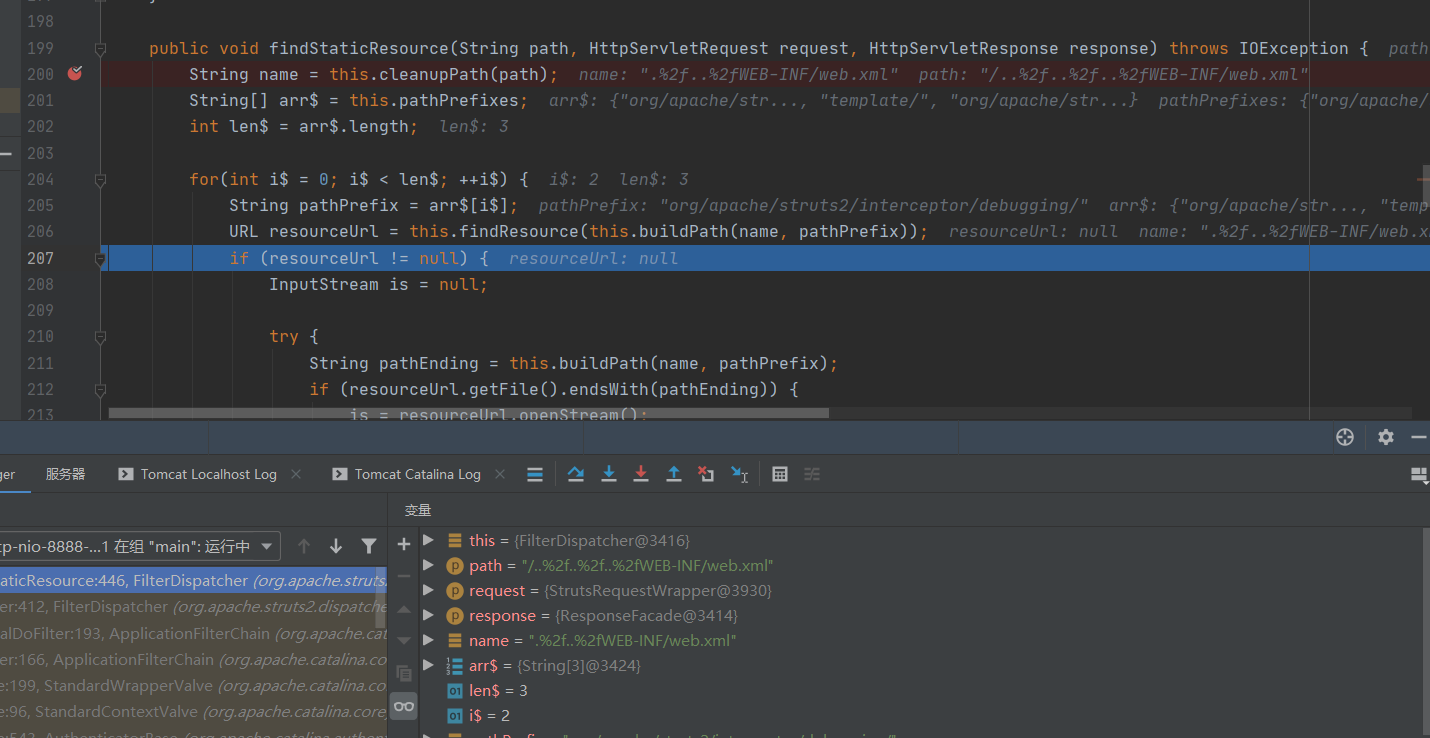This screenshot has width=1430, height=738.
Task: Select the FilterDispatcher line 446 stack frame
Action: 193,581
